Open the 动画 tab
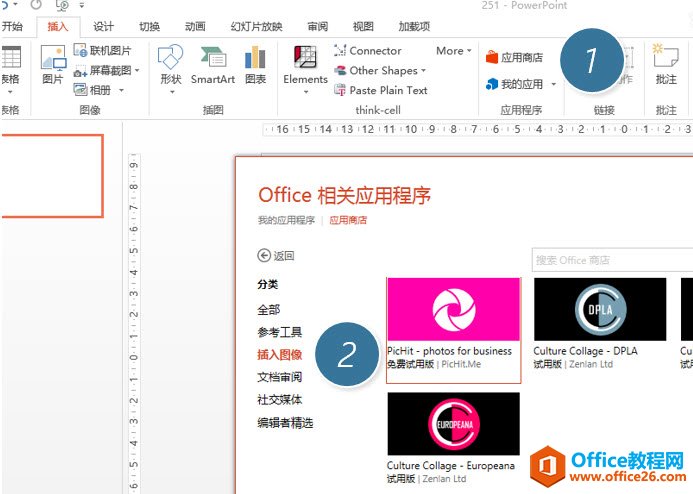The image size is (693, 494). pyautogui.click(x=195, y=27)
